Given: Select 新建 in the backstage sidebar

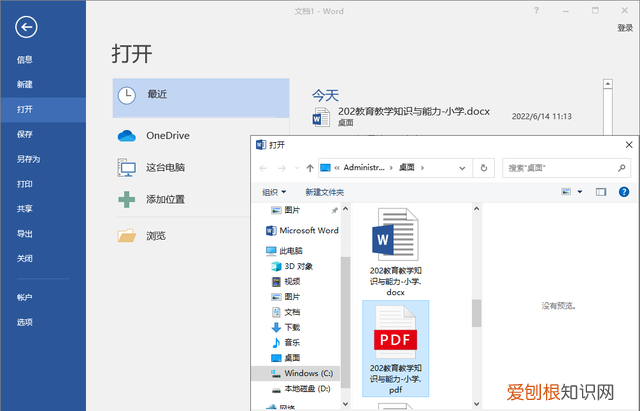Looking at the screenshot, I should tap(24, 84).
